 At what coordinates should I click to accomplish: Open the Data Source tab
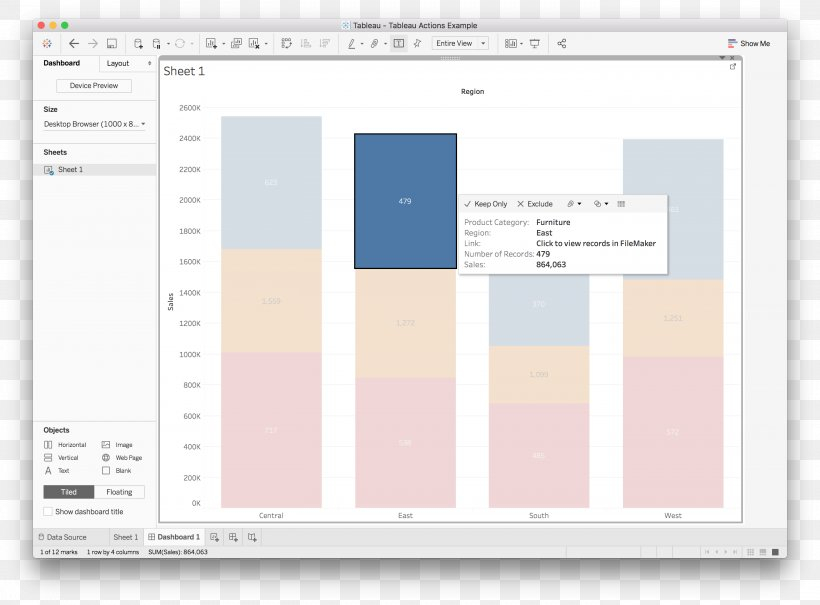[62, 537]
